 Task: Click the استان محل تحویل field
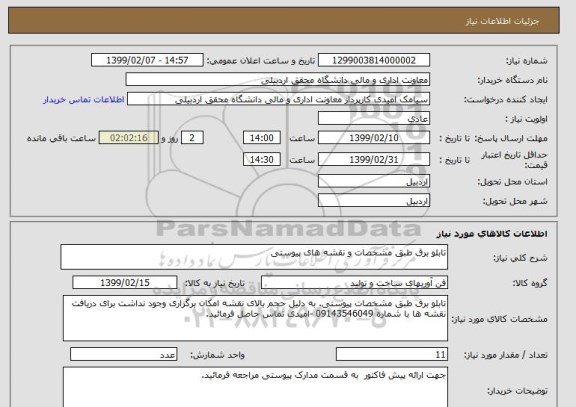[x=374, y=181]
